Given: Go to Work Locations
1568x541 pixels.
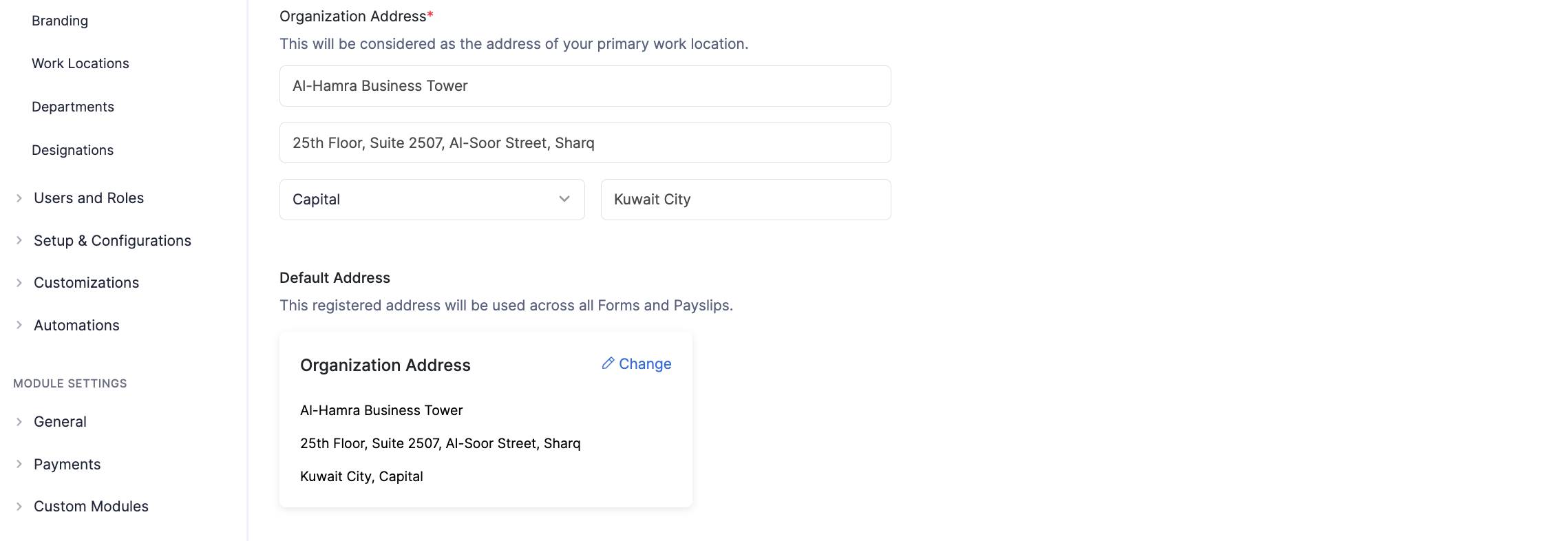Looking at the screenshot, I should coord(81,63).
